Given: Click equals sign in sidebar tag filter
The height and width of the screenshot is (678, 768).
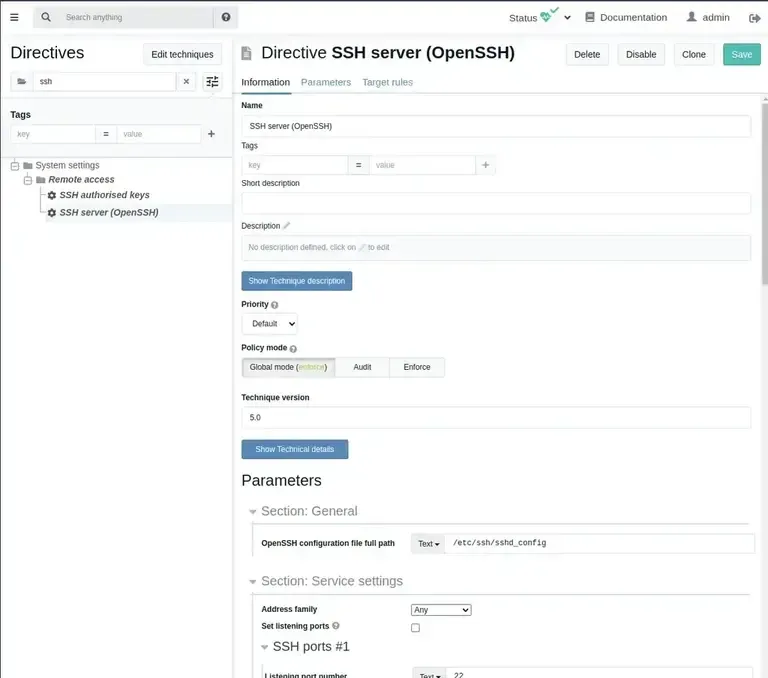Looking at the screenshot, I should coord(106,134).
